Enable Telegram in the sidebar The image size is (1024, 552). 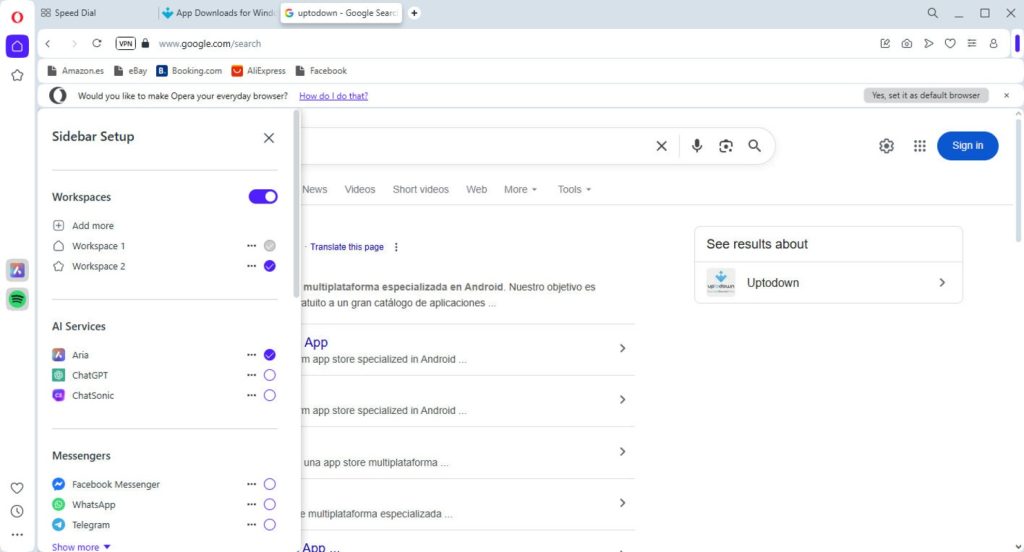(270, 525)
